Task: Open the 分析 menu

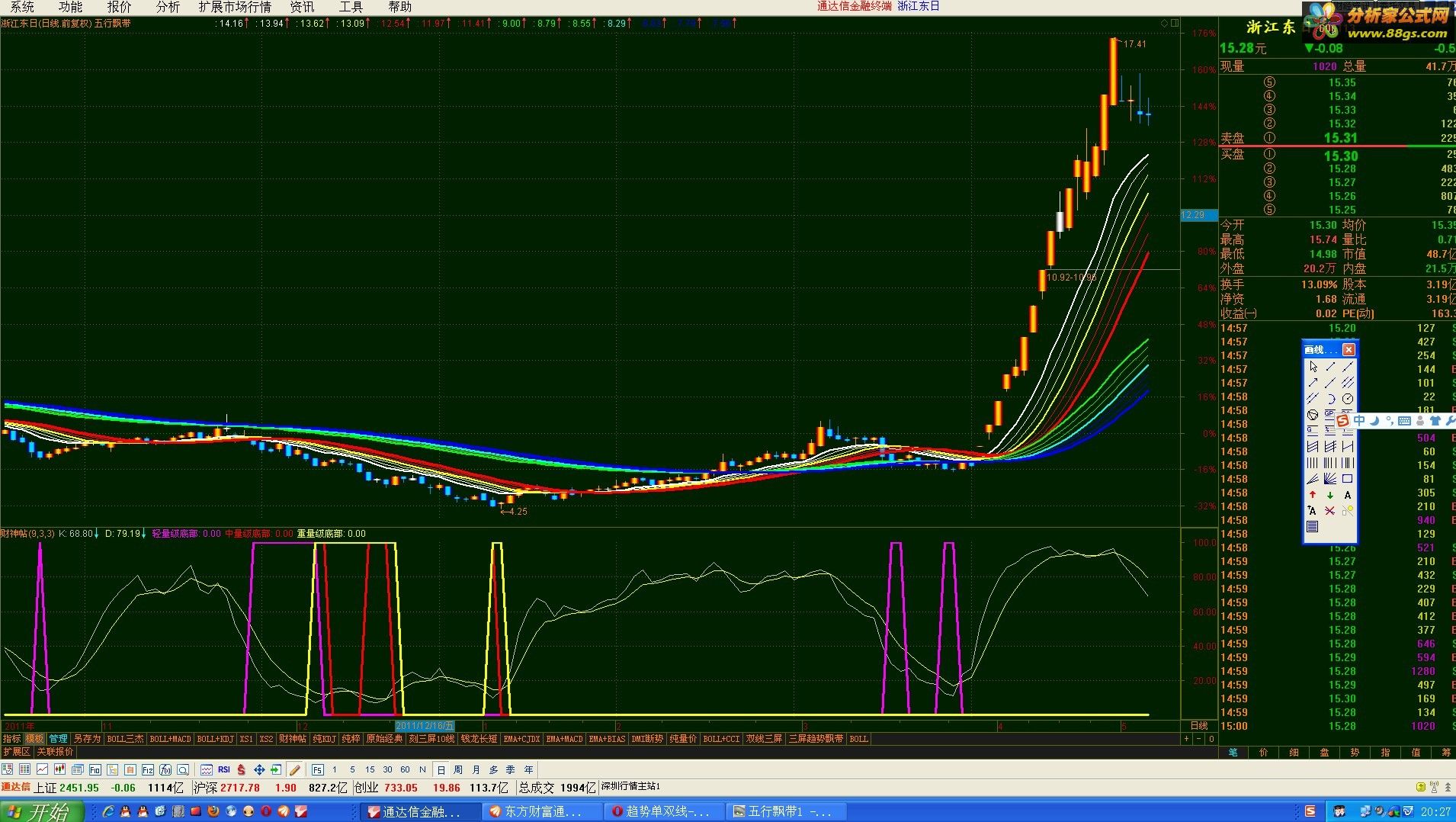Action: click(168, 7)
